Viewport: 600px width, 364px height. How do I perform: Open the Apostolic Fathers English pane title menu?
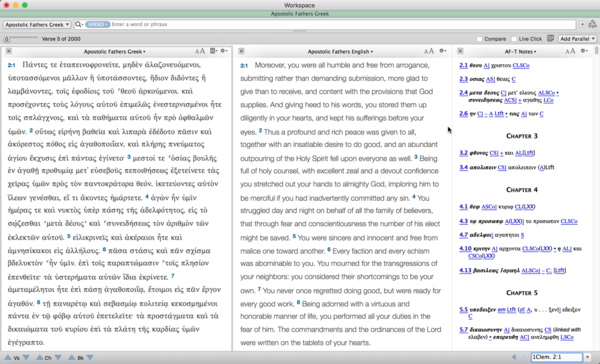click(x=340, y=51)
